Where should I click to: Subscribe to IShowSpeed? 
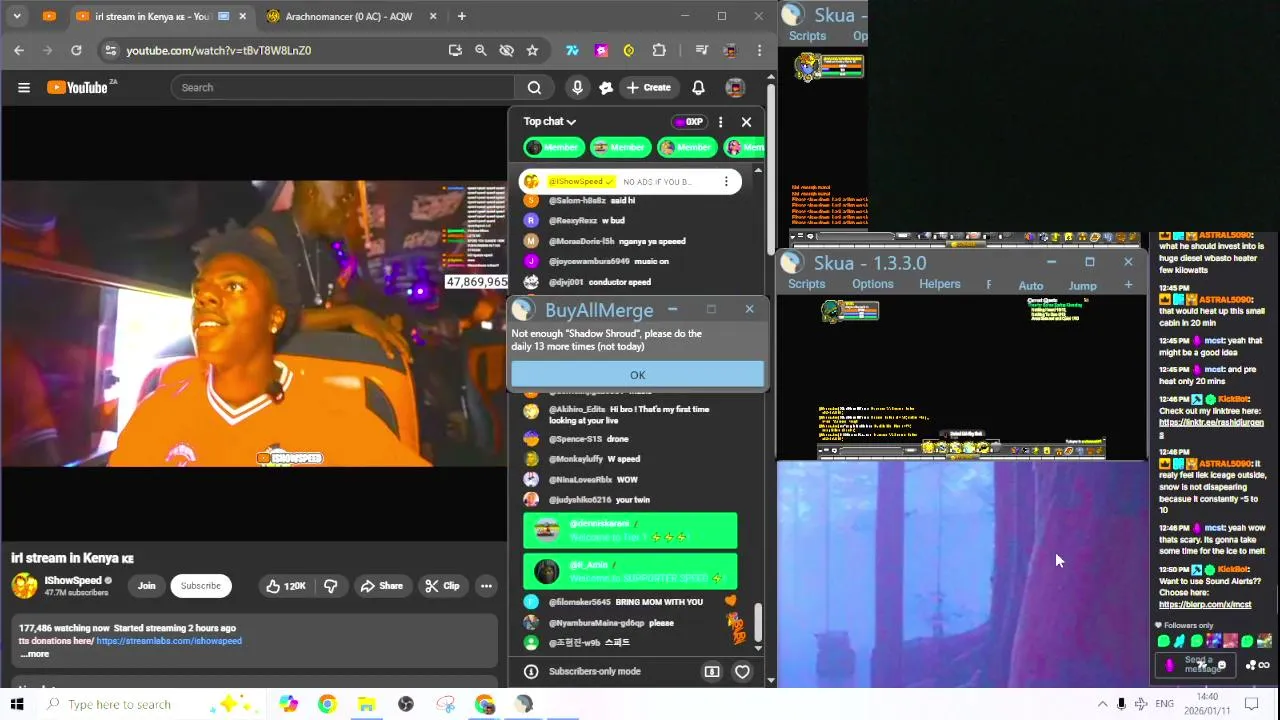(201, 586)
